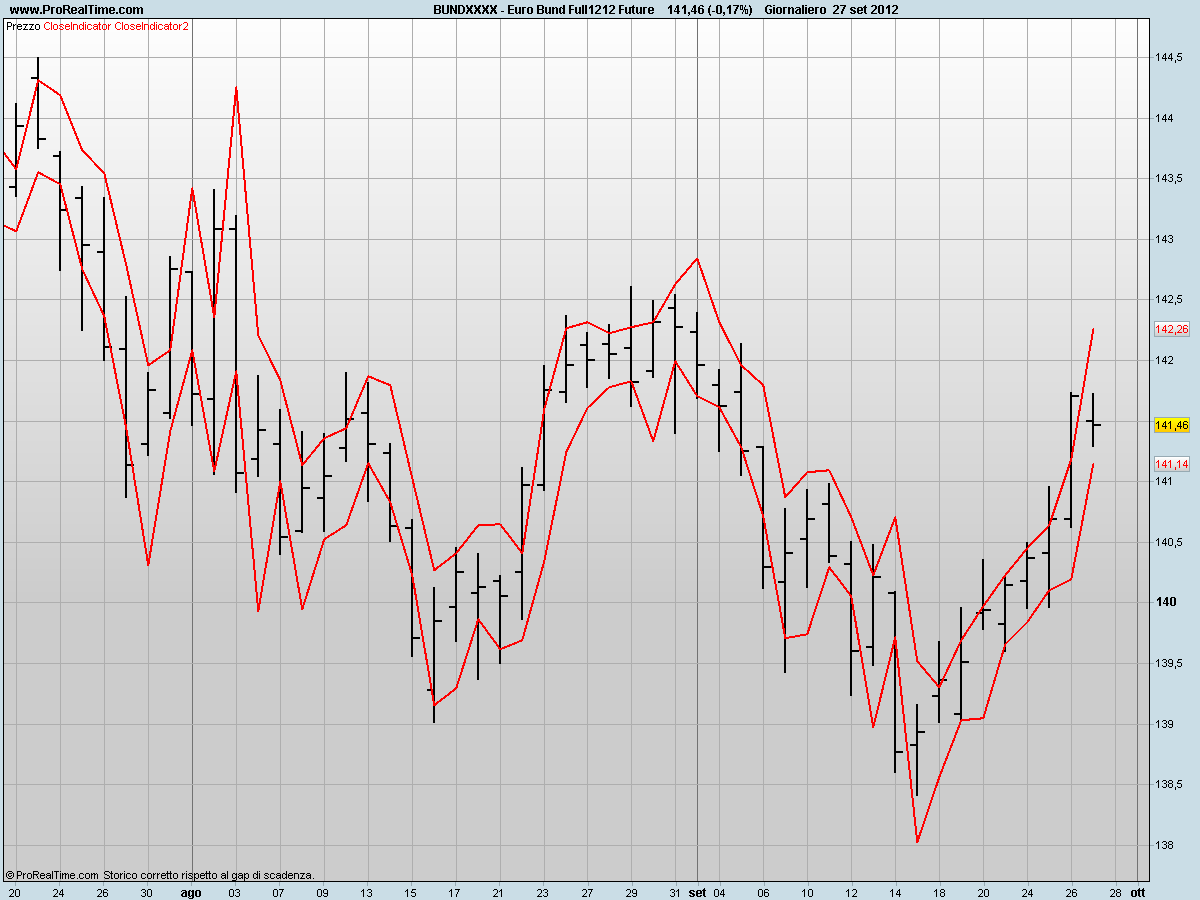Click the 31 date label on time axis

675,891
